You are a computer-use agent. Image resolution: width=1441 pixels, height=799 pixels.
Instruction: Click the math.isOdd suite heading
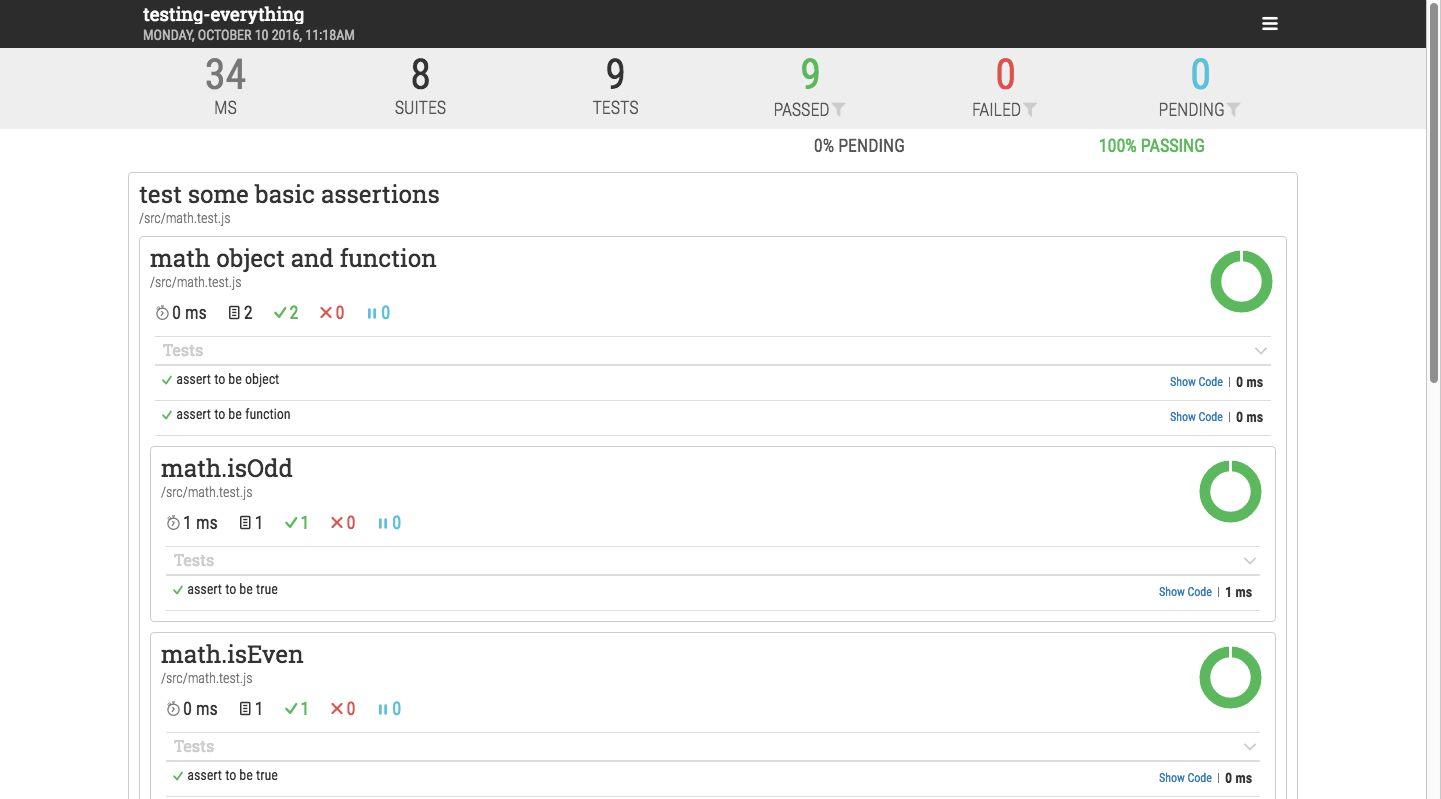227,468
